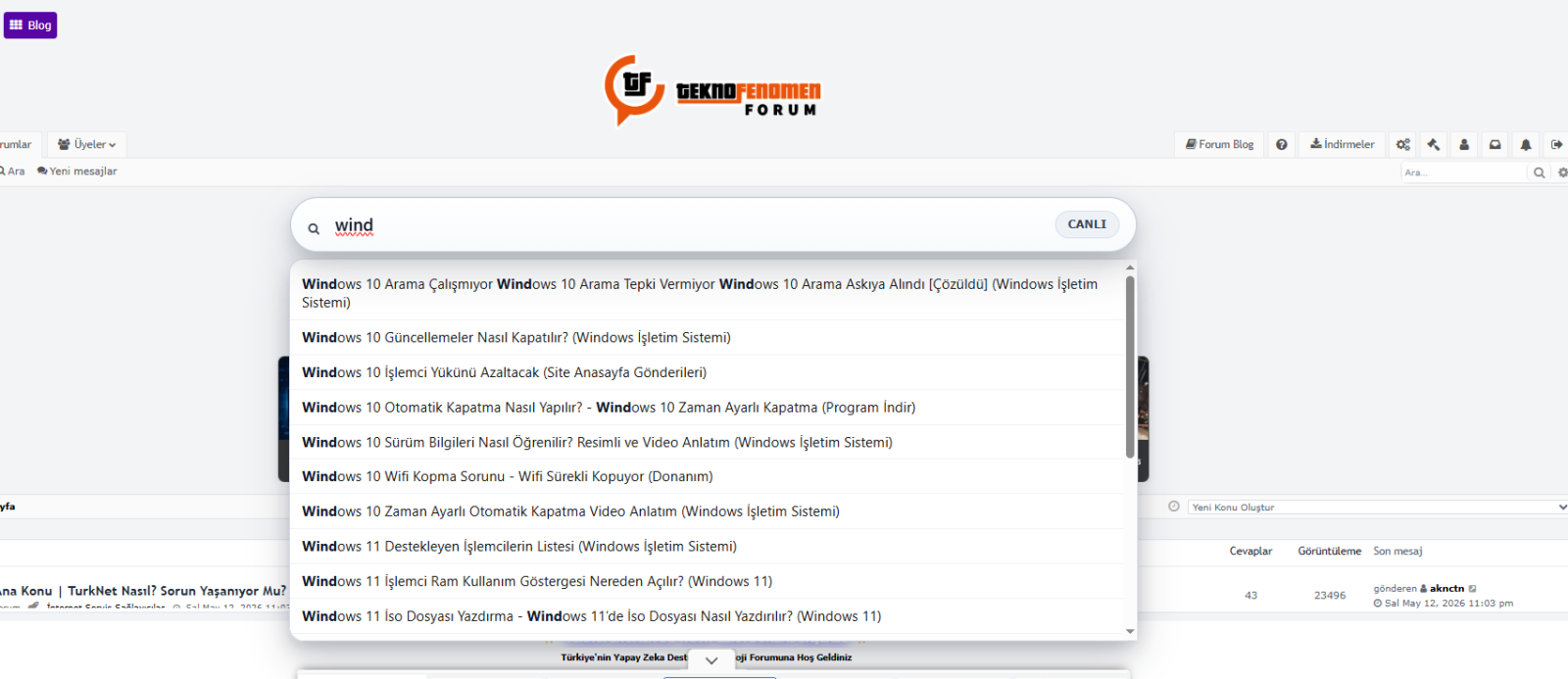The image size is (1568, 679).
Task: Click the suggestions scrollbar down arrow
Action: point(1130,632)
